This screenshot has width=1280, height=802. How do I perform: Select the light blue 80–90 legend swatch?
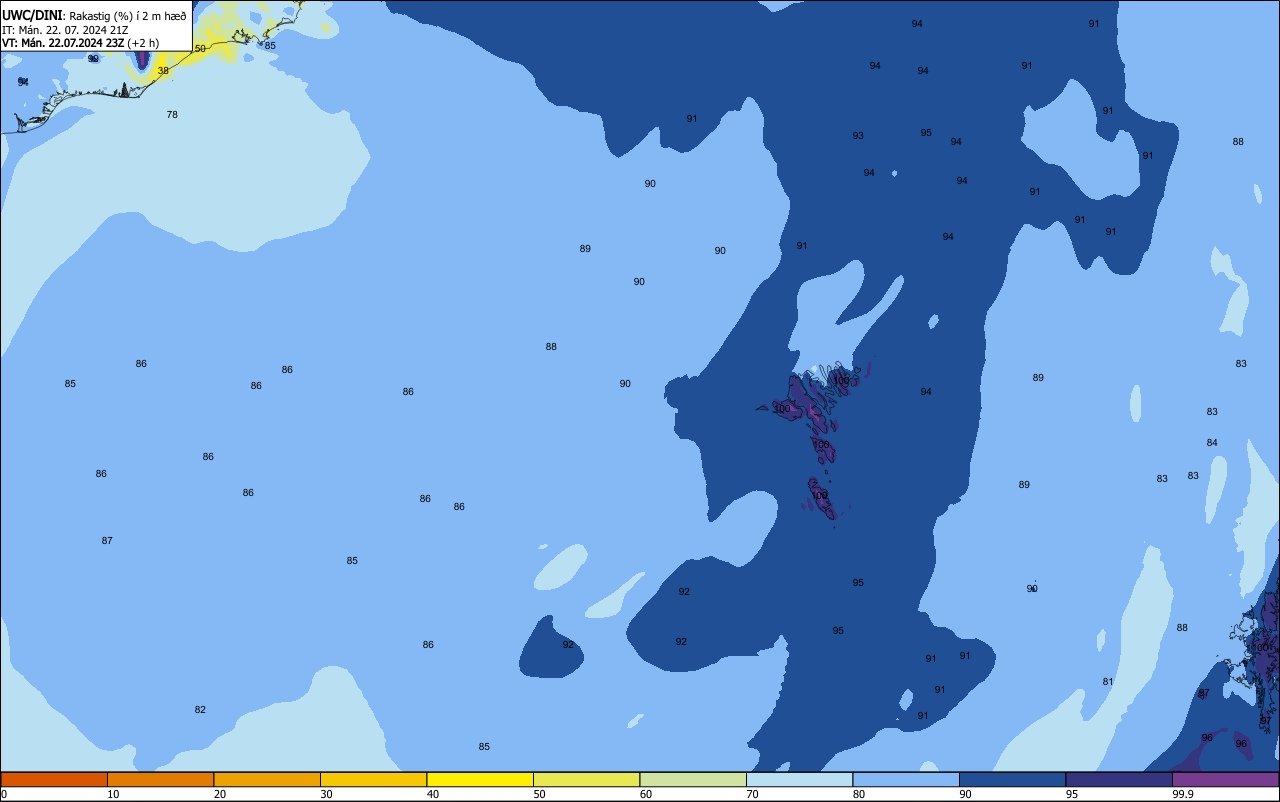pyautogui.click(x=906, y=779)
